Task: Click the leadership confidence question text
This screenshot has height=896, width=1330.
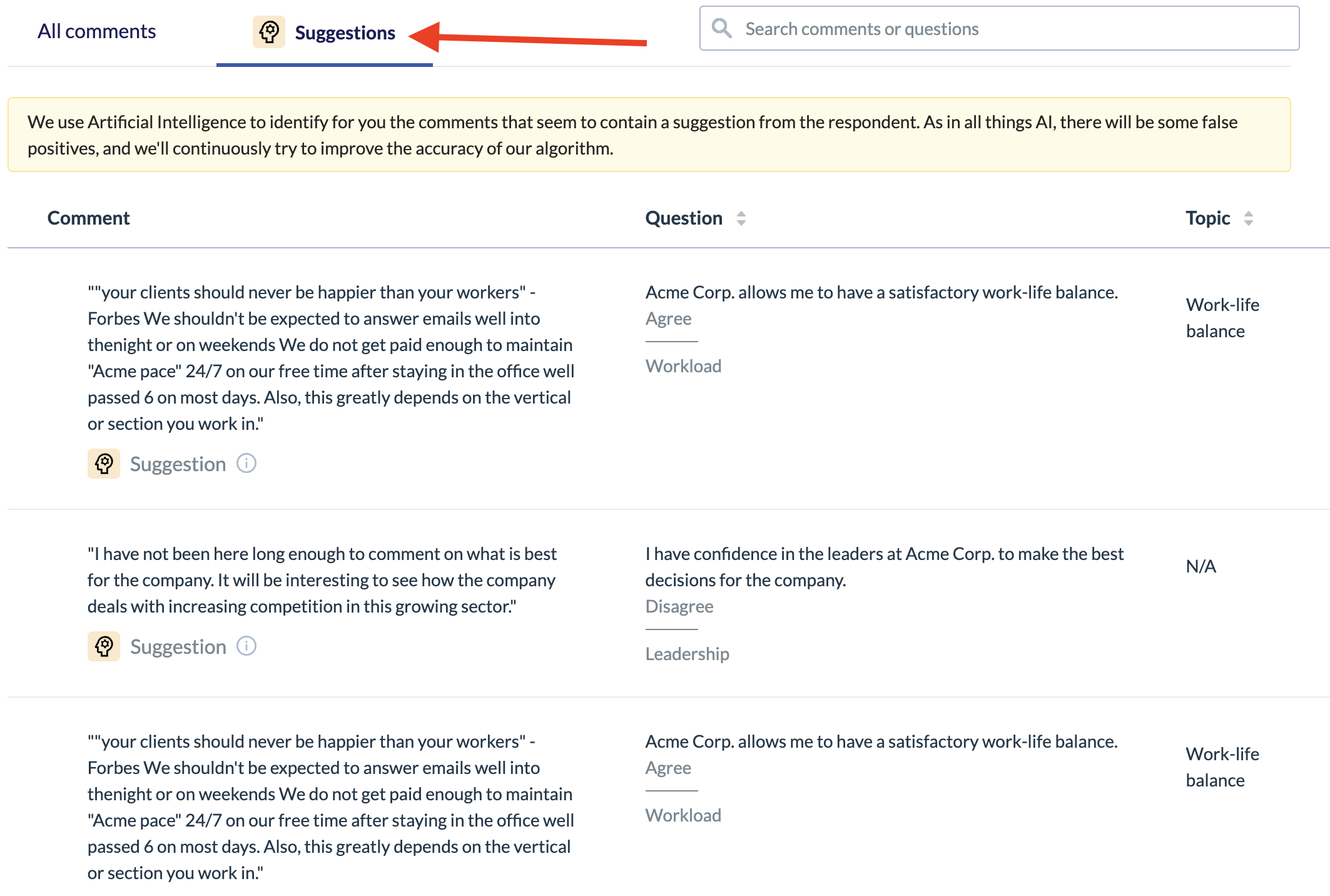Action: tap(885, 567)
